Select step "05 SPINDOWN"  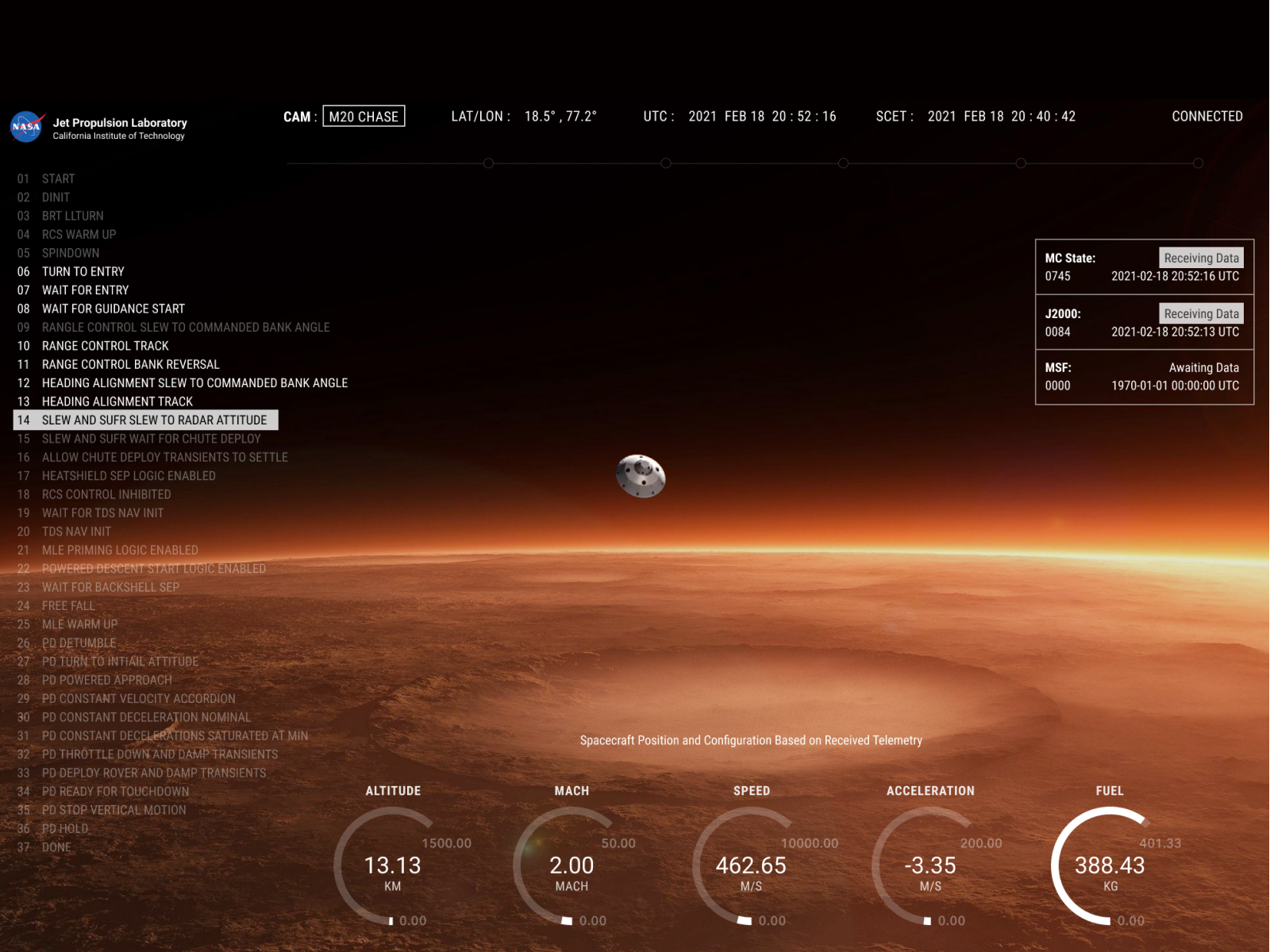click(x=58, y=253)
